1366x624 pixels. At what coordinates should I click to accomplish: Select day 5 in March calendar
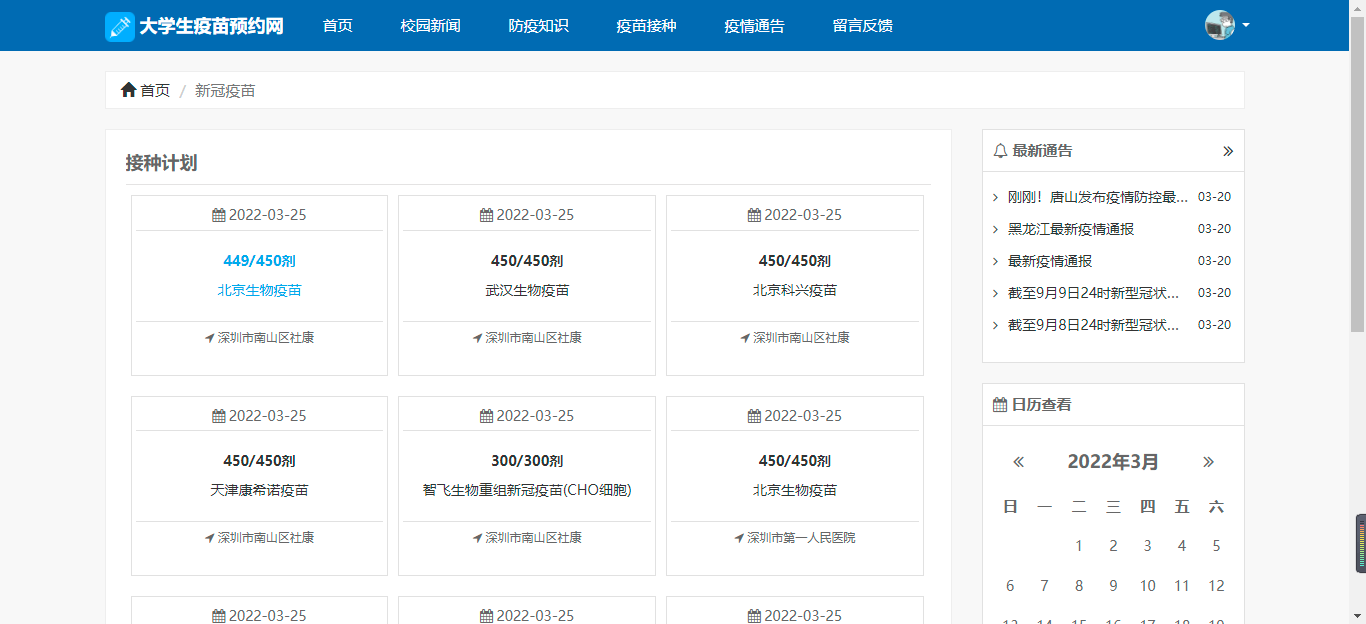[1216, 546]
